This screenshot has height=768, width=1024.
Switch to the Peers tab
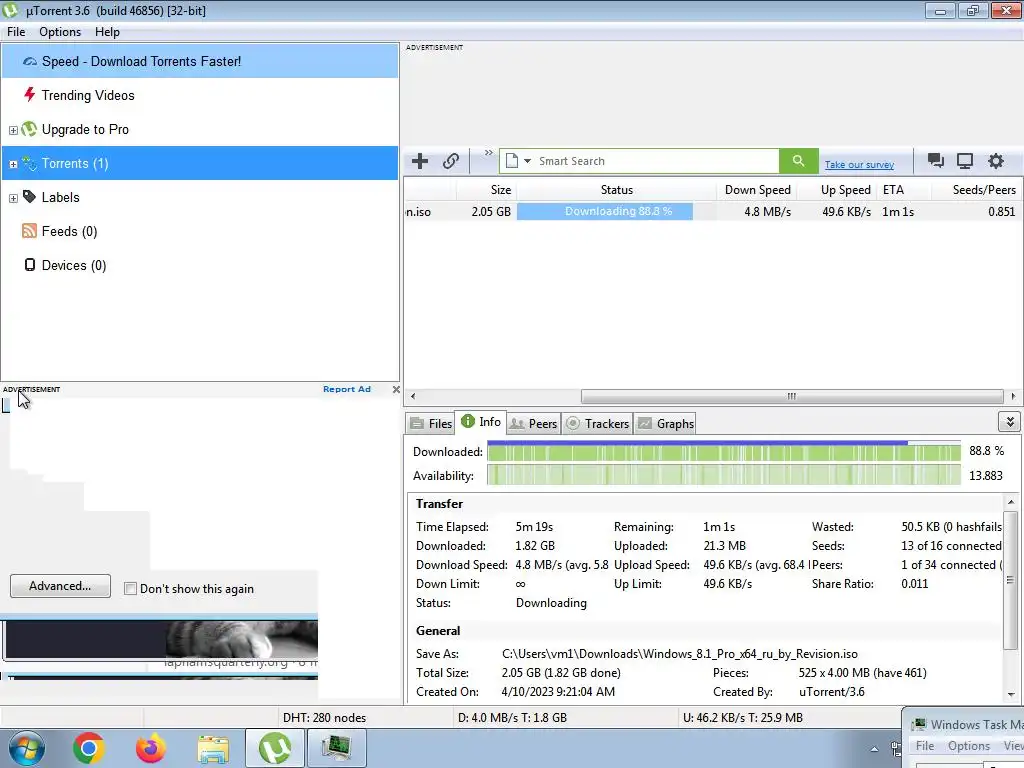(534, 424)
